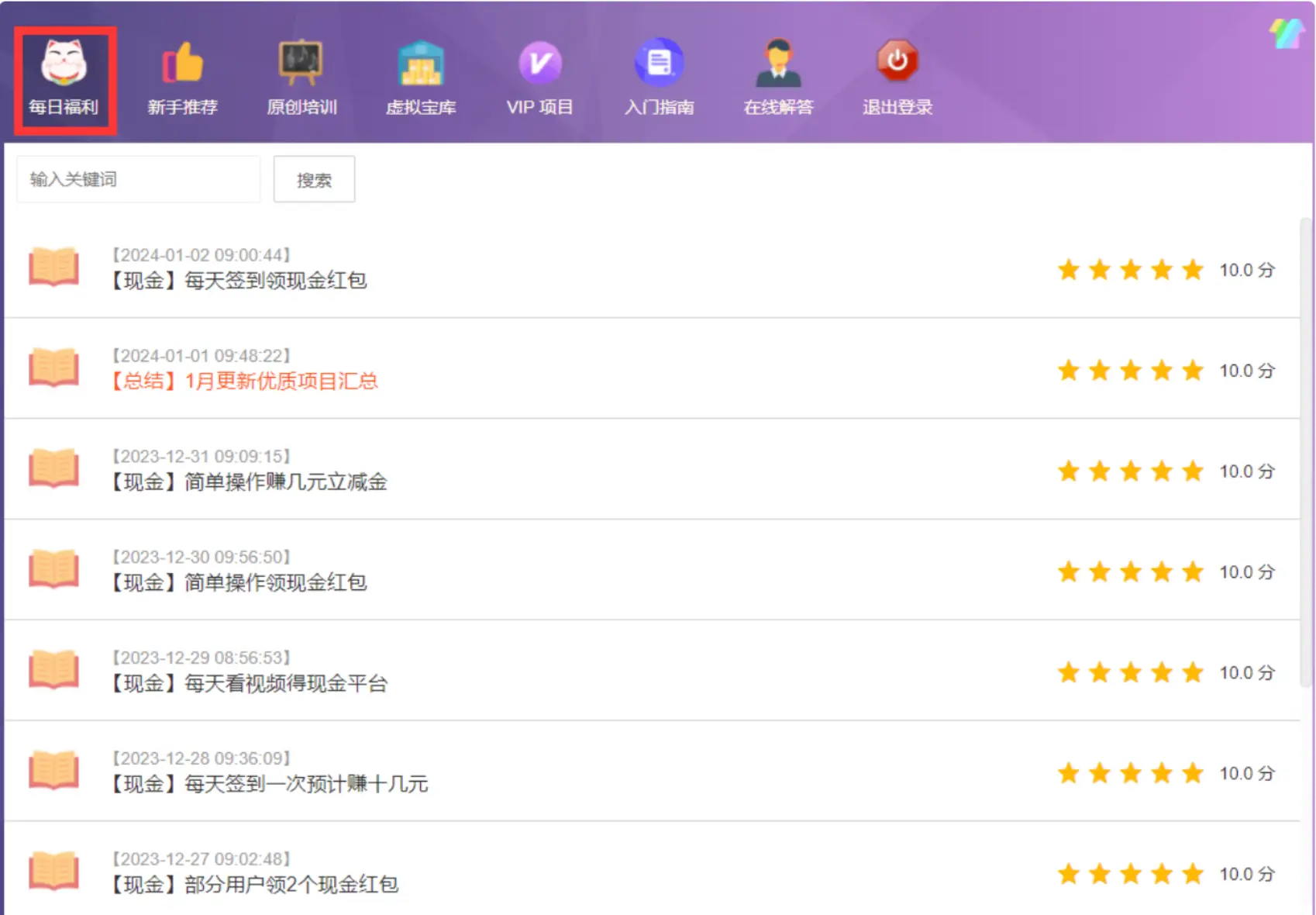Open the 每日福利 lucky cat icon
Viewport: 1316px width, 915px height.
(x=64, y=62)
